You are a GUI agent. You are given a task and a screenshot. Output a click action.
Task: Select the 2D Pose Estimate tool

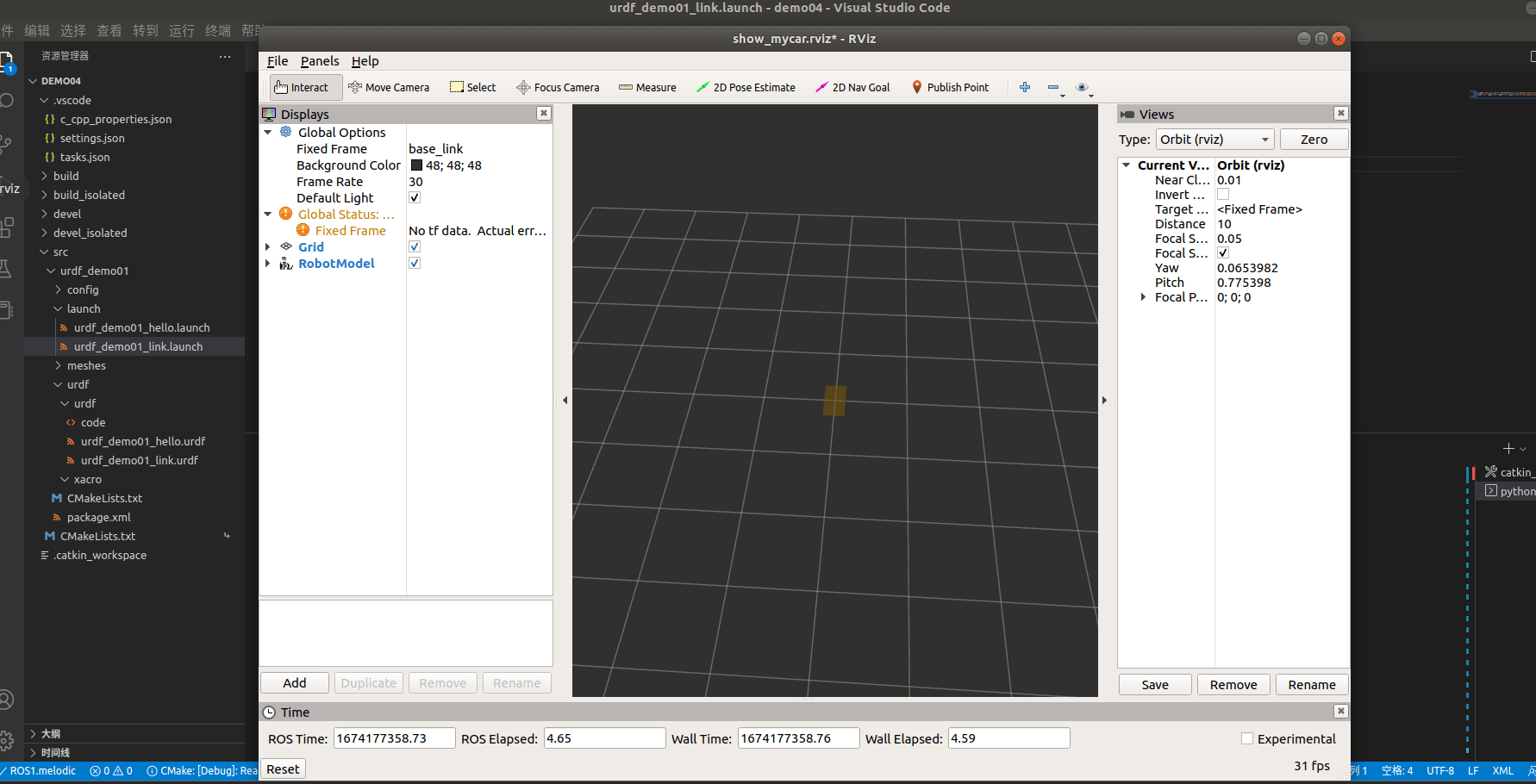tap(746, 87)
